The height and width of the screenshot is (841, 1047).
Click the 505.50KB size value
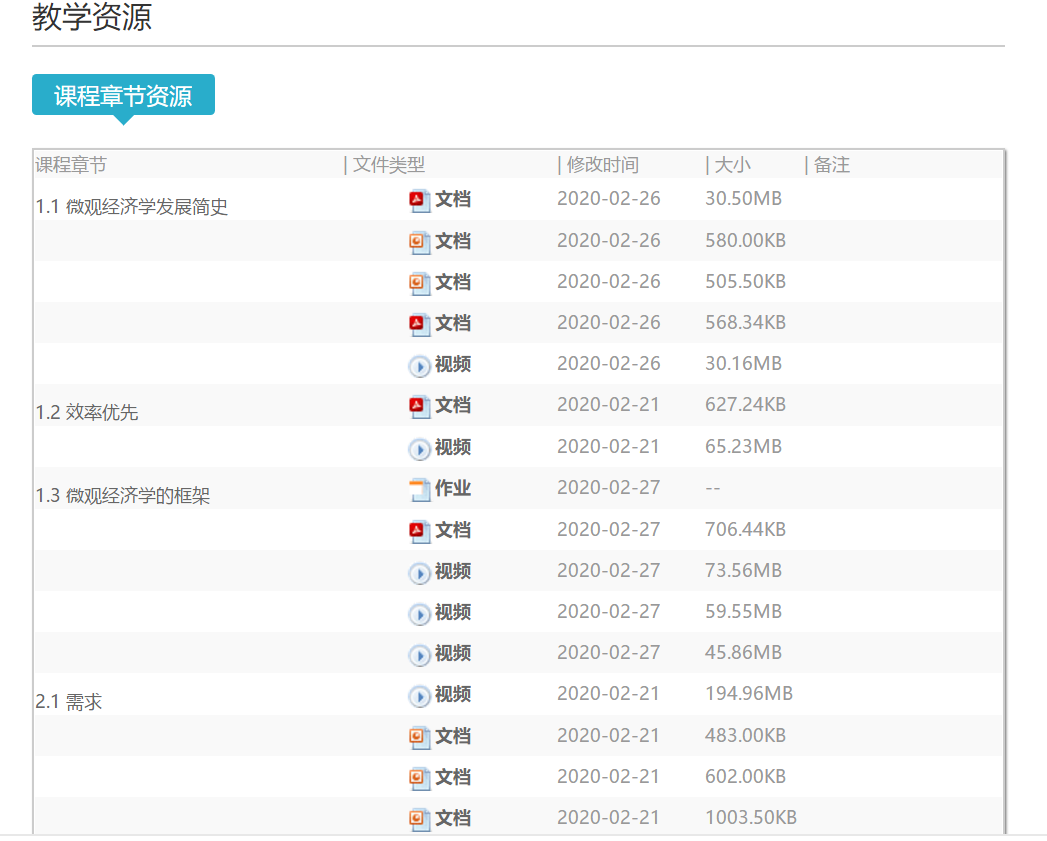(745, 282)
